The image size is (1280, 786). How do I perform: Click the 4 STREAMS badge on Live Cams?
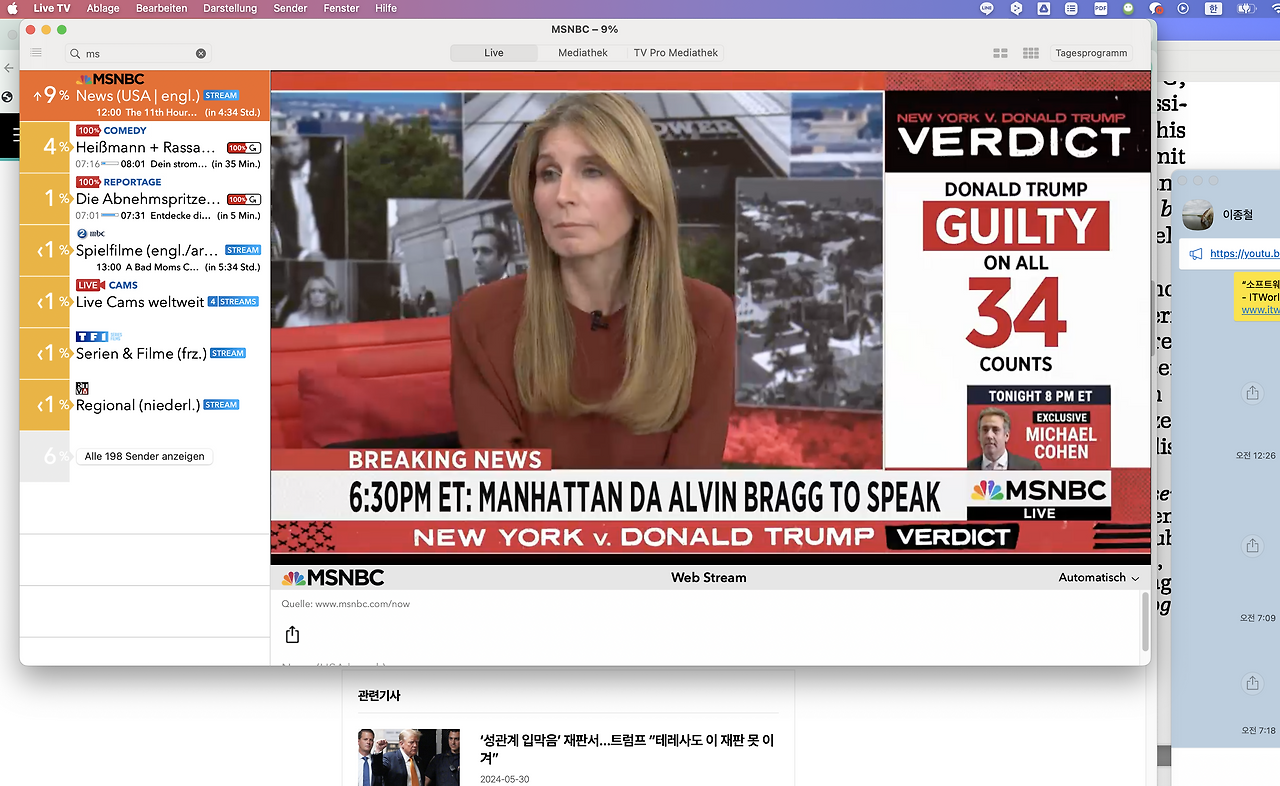point(233,302)
